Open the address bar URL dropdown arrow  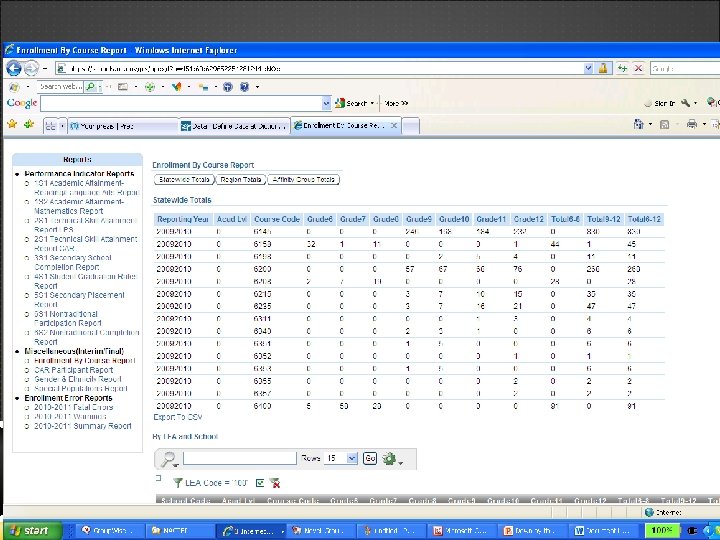tap(588, 68)
